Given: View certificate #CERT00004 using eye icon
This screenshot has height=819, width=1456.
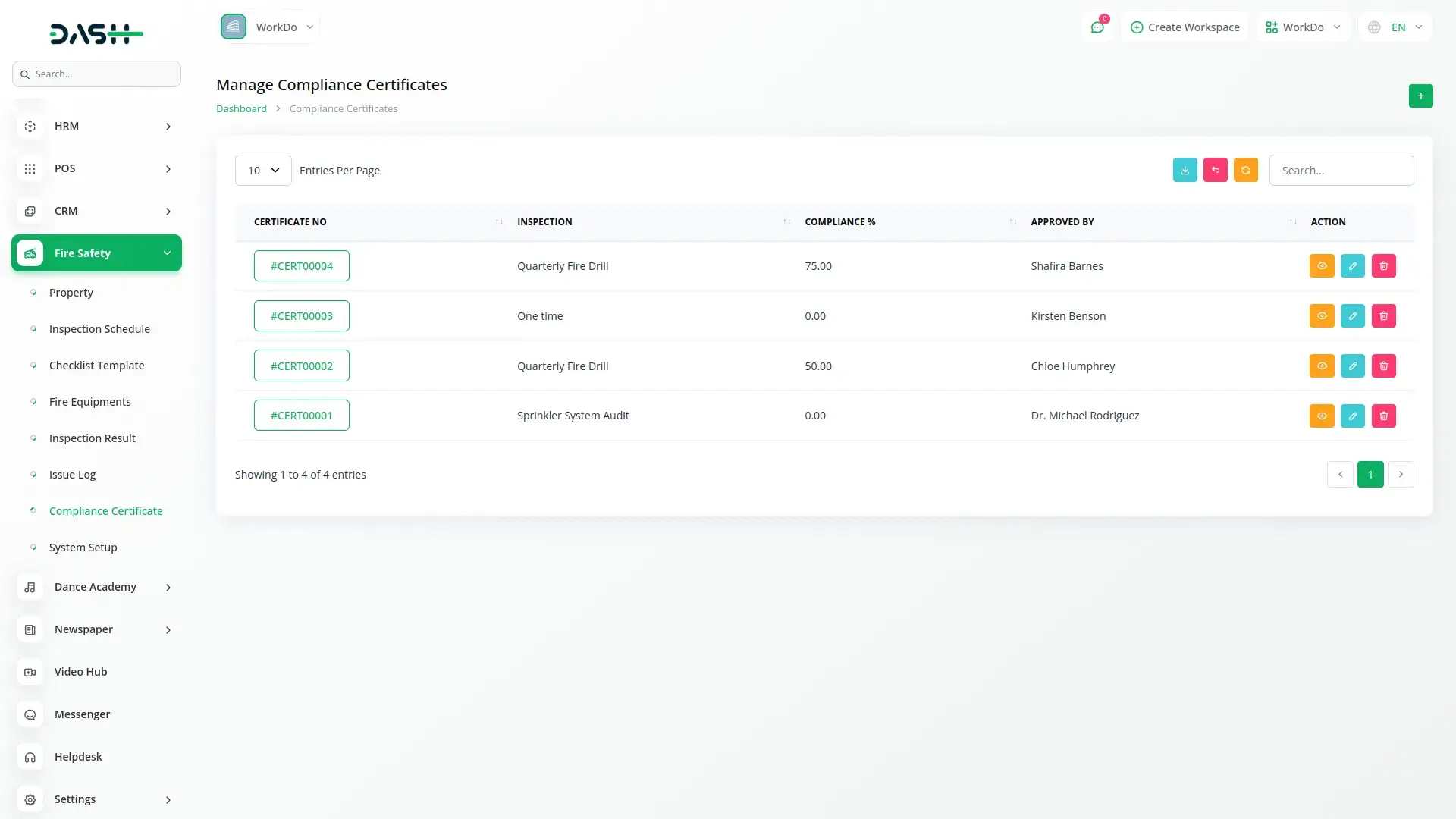Looking at the screenshot, I should point(1321,266).
